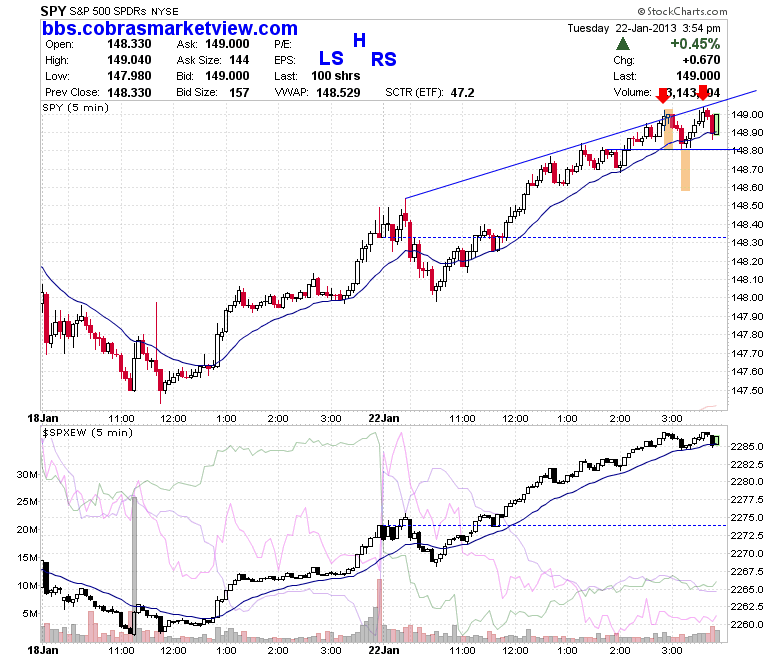
Task: Click the VWAP value 148.529
Action: coord(338,93)
